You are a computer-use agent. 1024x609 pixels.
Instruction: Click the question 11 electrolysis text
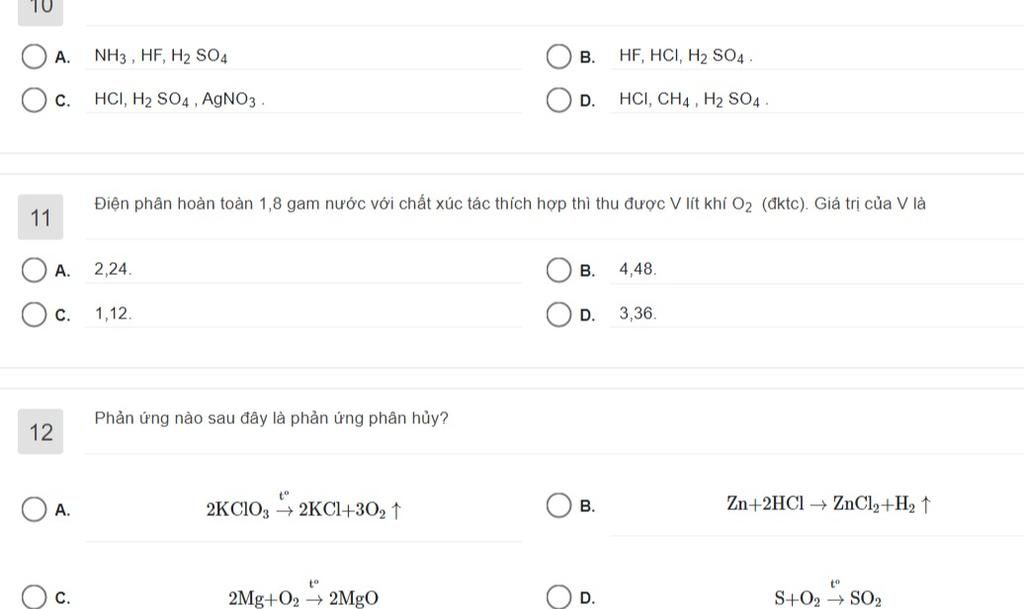pyautogui.click(x=510, y=204)
